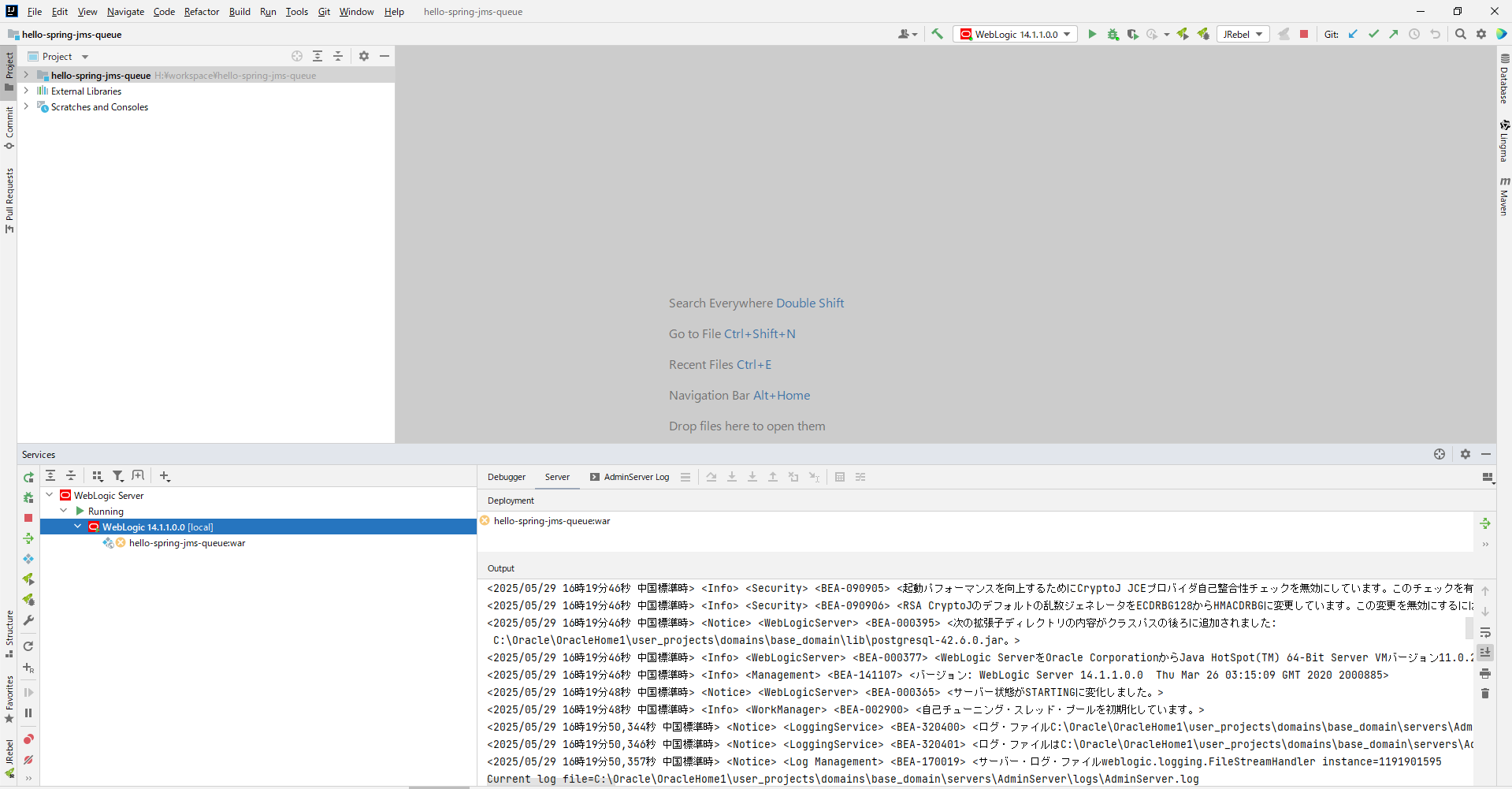Select hello-spring-jms-queue:war in Deployment list
Screen dimensions: 1512x789
pos(552,521)
